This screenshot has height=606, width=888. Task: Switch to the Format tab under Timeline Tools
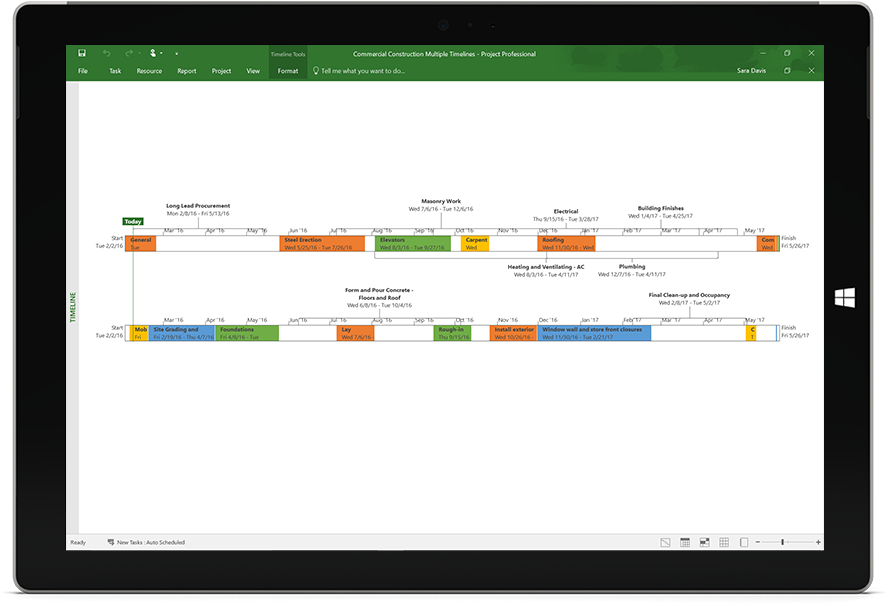pos(288,71)
